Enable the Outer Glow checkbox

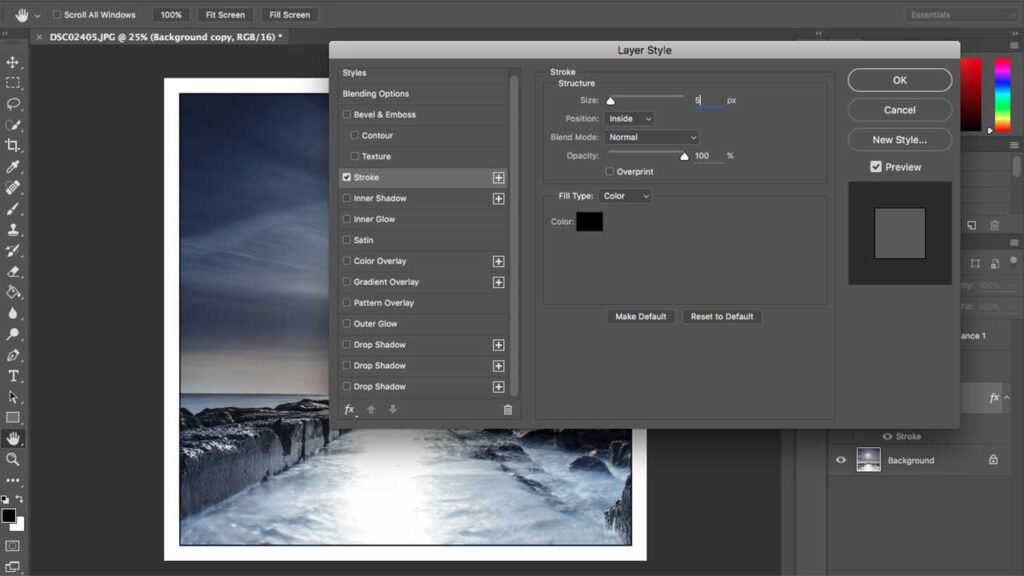tap(347, 323)
